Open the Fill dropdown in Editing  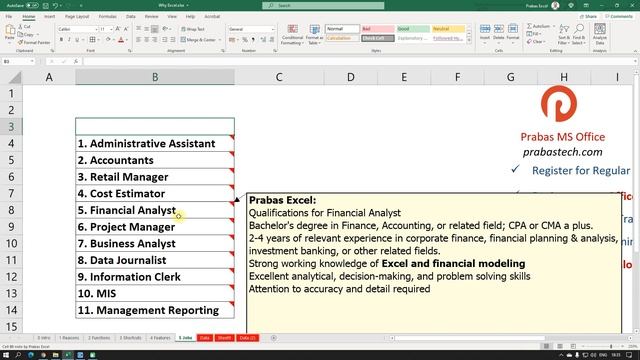pos(534,34)
